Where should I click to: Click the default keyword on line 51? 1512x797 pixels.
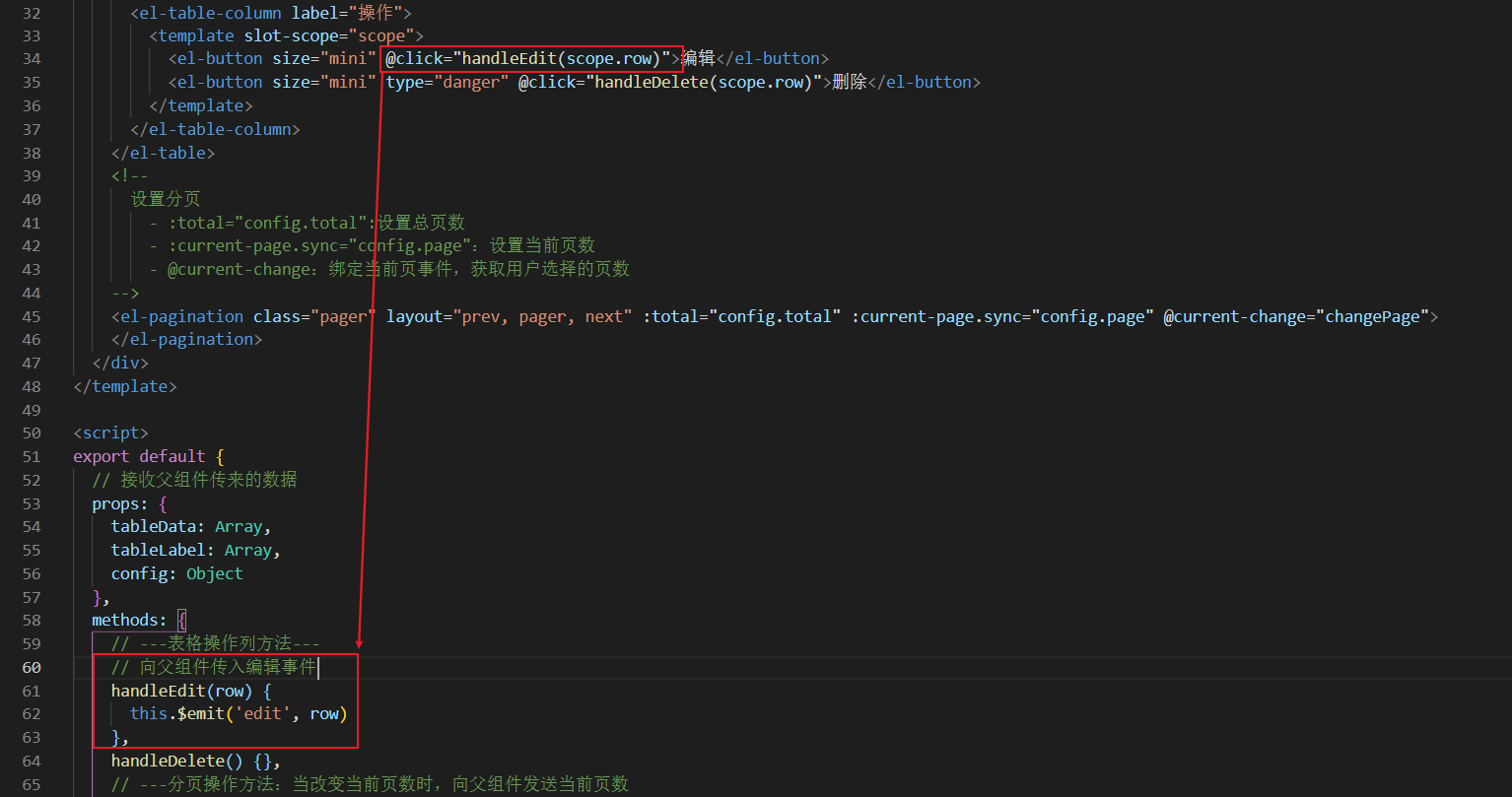click(x=172, y=457)
